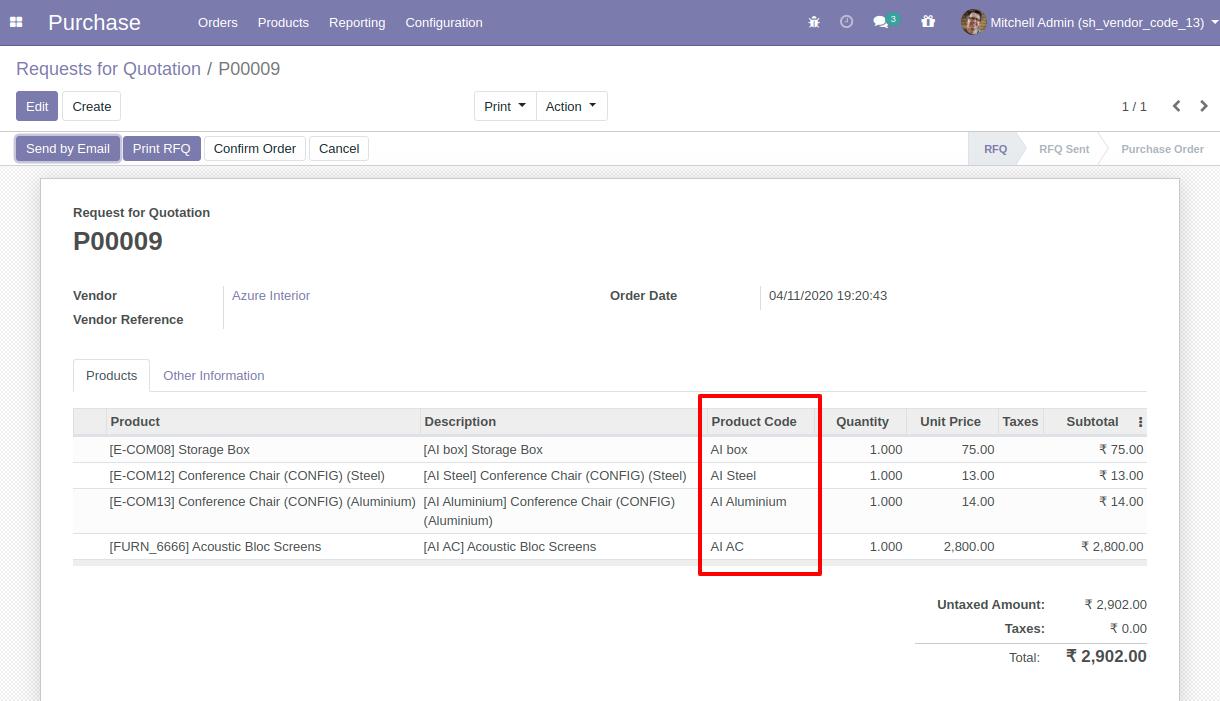1220x701 pixels.
Task: Sort by the Taxes column header
Action: (1020, 422)
